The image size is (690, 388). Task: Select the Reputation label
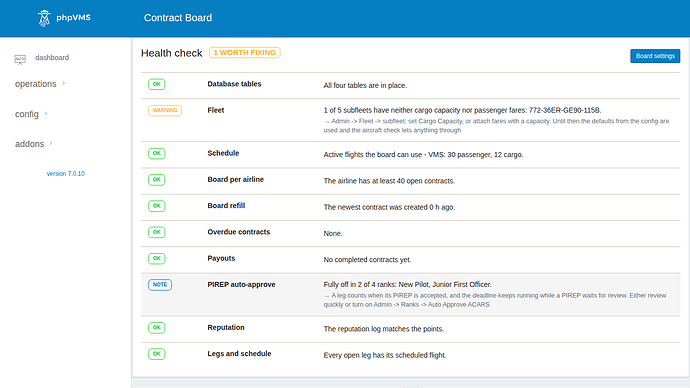pyautogui.click(x=226, y=327)
